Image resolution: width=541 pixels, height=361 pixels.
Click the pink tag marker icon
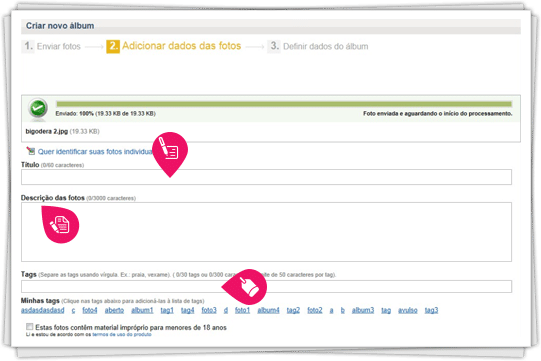click(x=246, y=286)
